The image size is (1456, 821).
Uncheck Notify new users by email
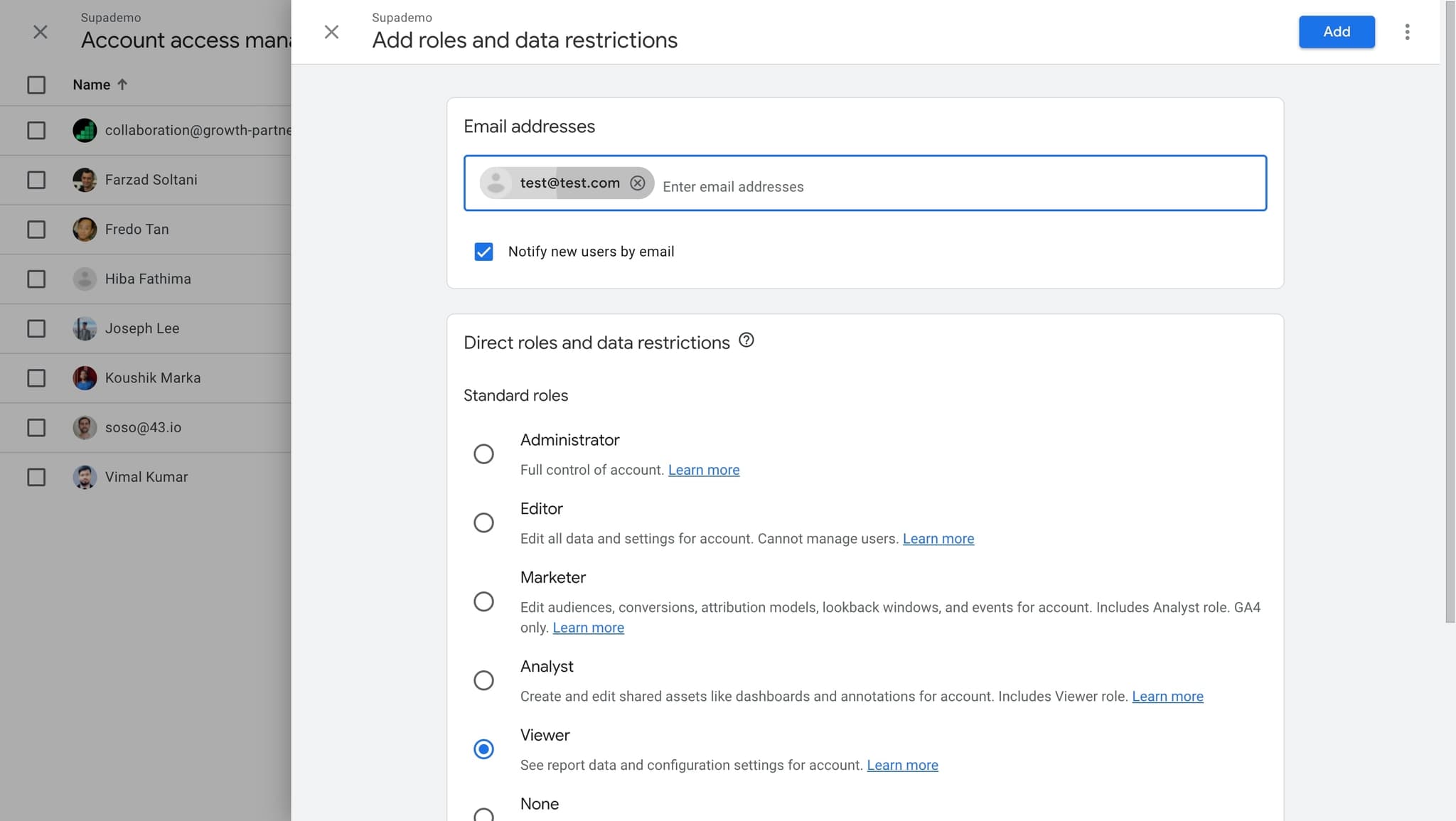(483, 252)
